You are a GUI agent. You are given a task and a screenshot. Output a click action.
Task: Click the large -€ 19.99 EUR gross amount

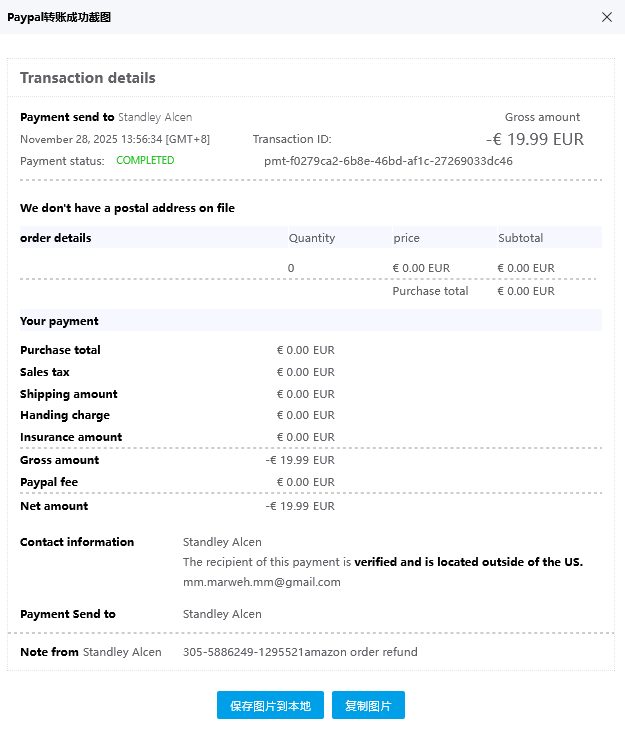coord(535,139)
